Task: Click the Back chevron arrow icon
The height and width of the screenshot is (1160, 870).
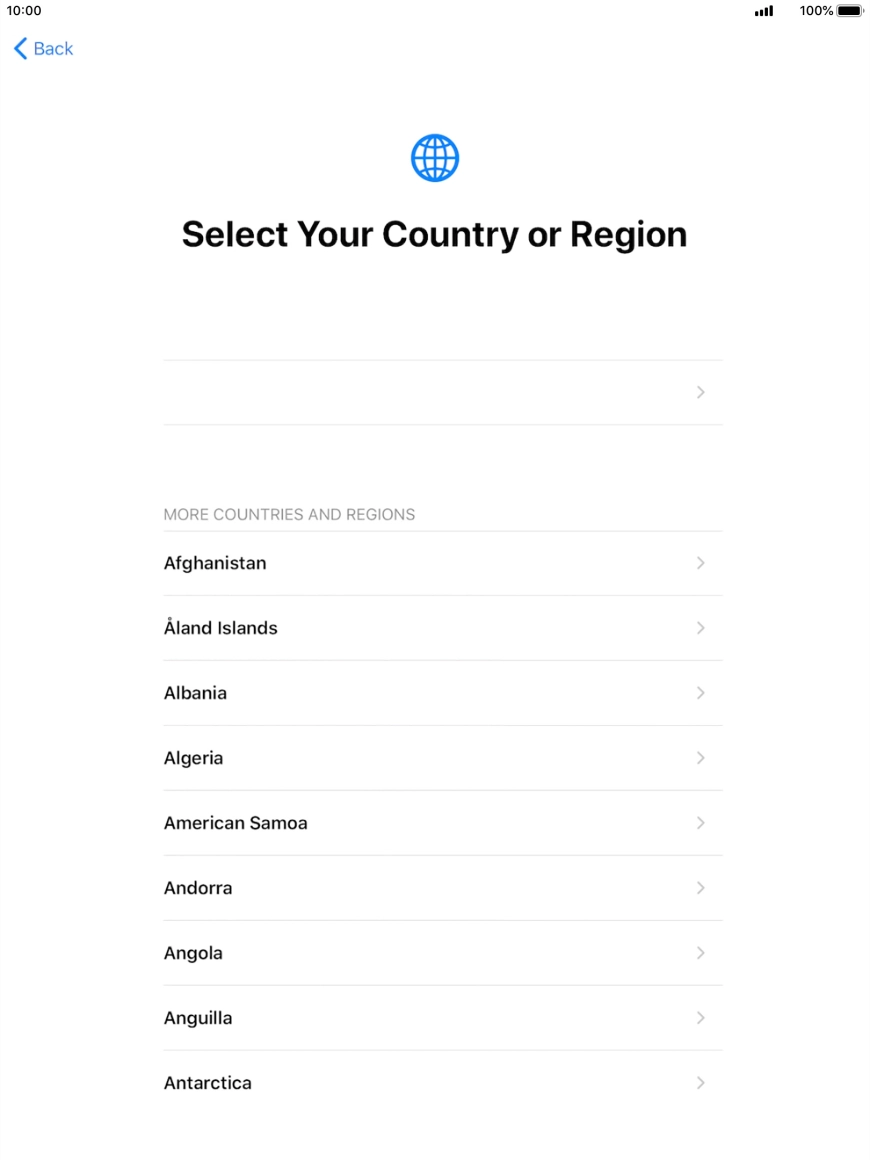Action: coord(19,48)
